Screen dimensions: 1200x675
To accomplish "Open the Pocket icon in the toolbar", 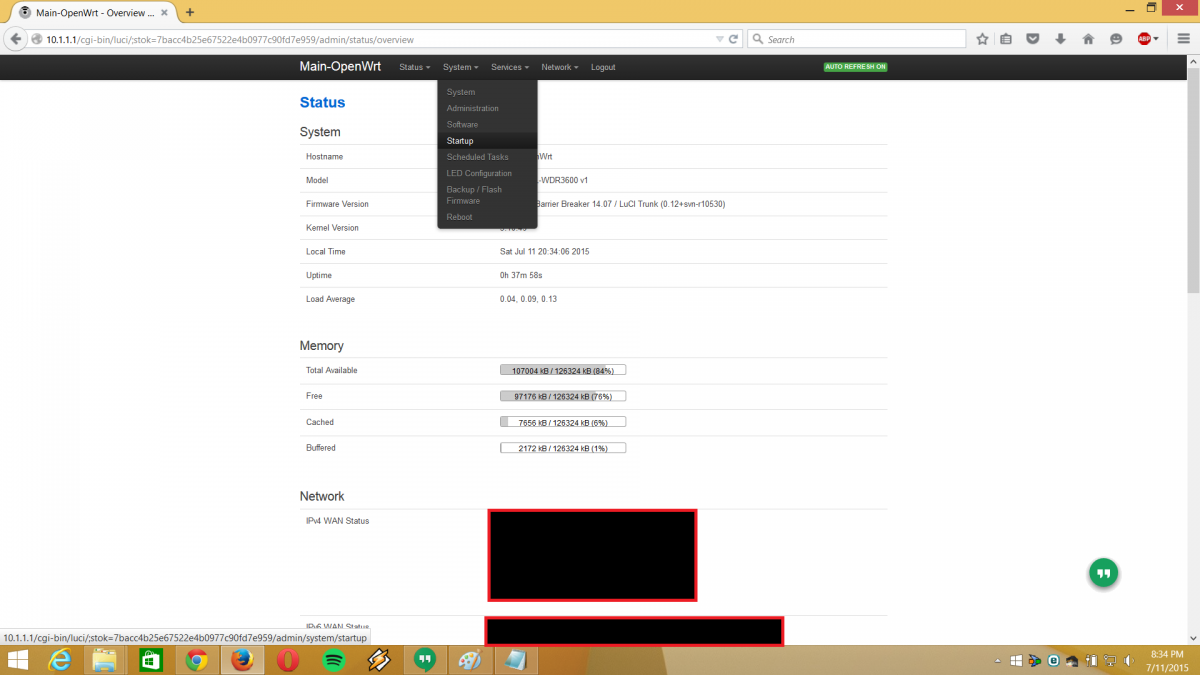I will pos(1033,39).
